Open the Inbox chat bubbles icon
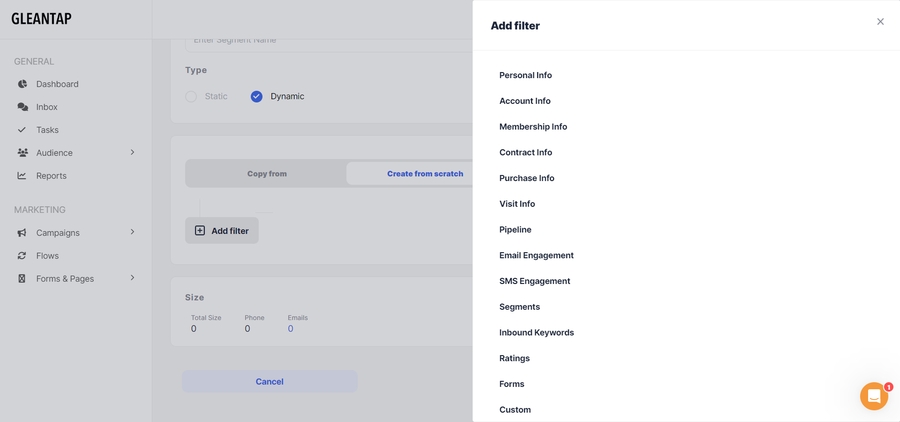The height and width of the screenshot is (422, 900). (22, 107)
